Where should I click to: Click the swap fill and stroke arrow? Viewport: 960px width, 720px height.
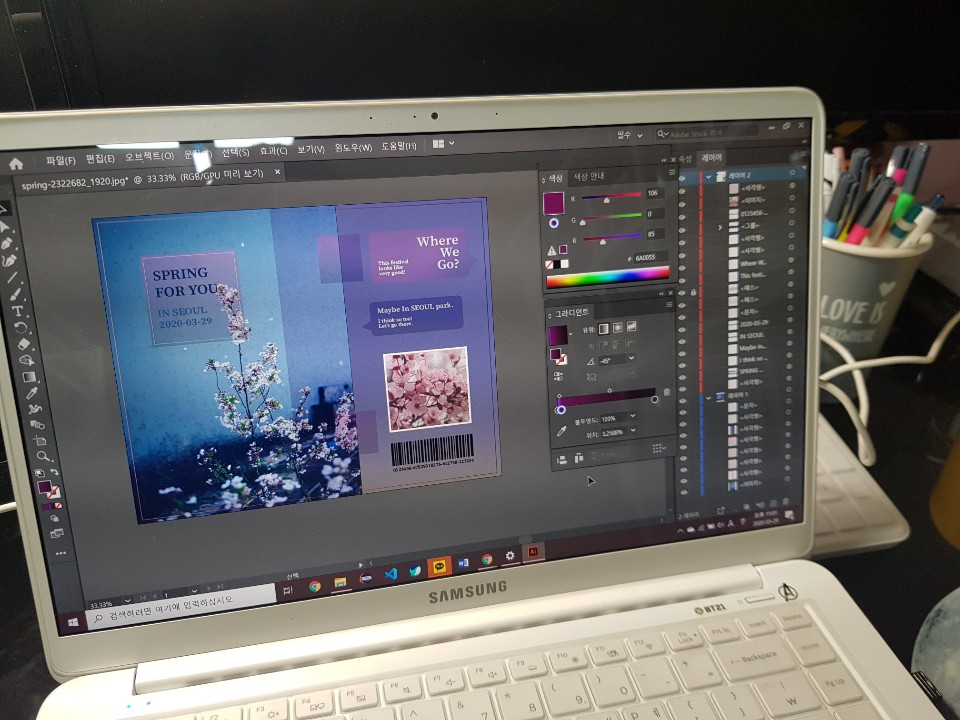(54, 473)
